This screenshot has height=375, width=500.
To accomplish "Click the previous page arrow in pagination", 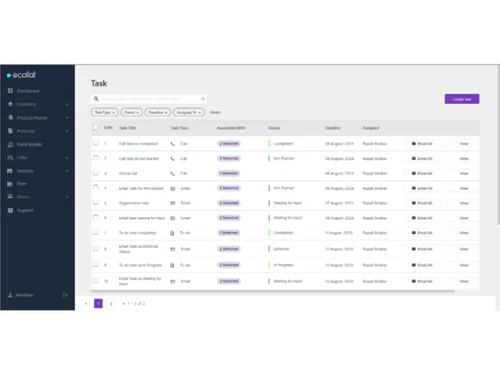I will tap(86, 304).
